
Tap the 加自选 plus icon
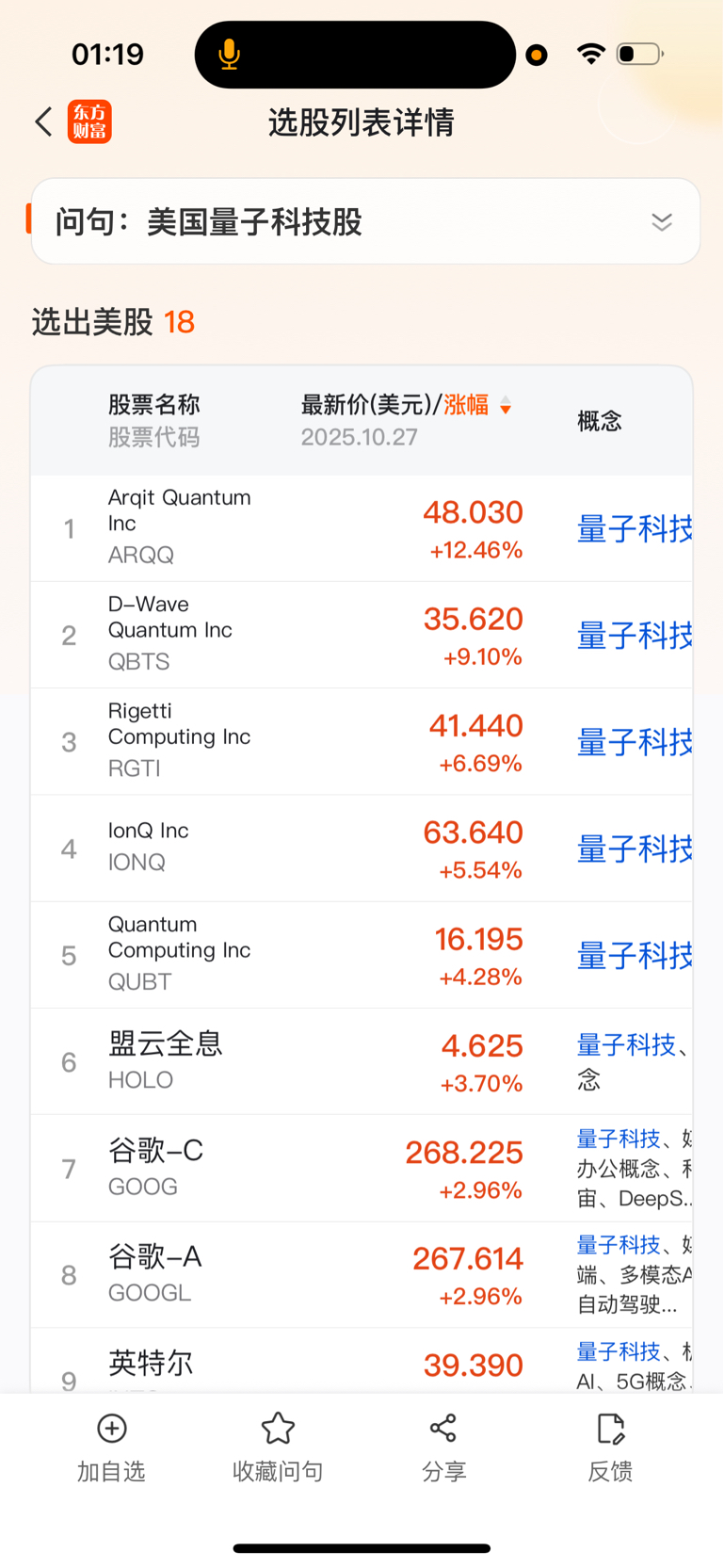click(x=112, y=1428)
